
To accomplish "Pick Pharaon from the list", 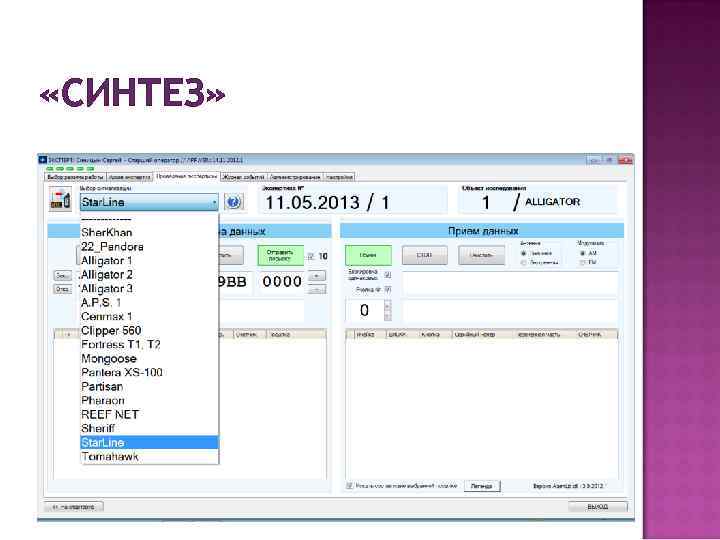I will coord(149,400).
